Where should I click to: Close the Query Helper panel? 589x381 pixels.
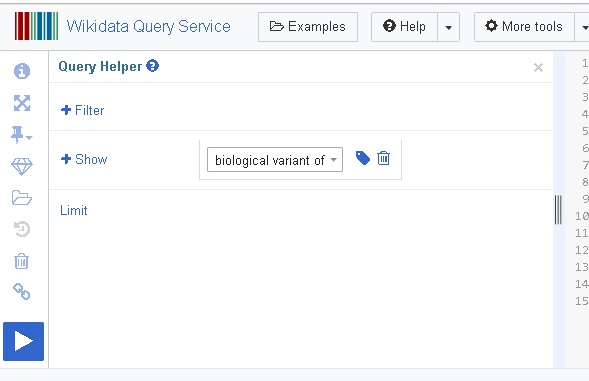(538, 68)
